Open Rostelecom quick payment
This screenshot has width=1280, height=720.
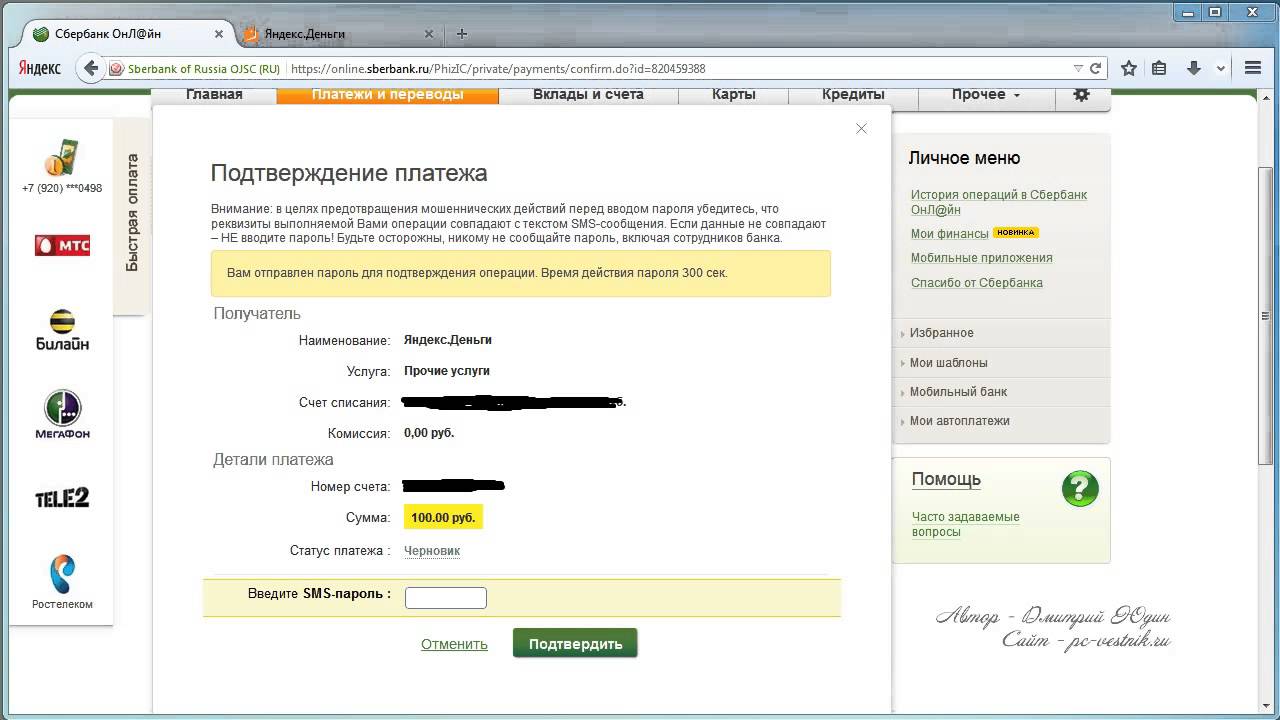(62, 582)
